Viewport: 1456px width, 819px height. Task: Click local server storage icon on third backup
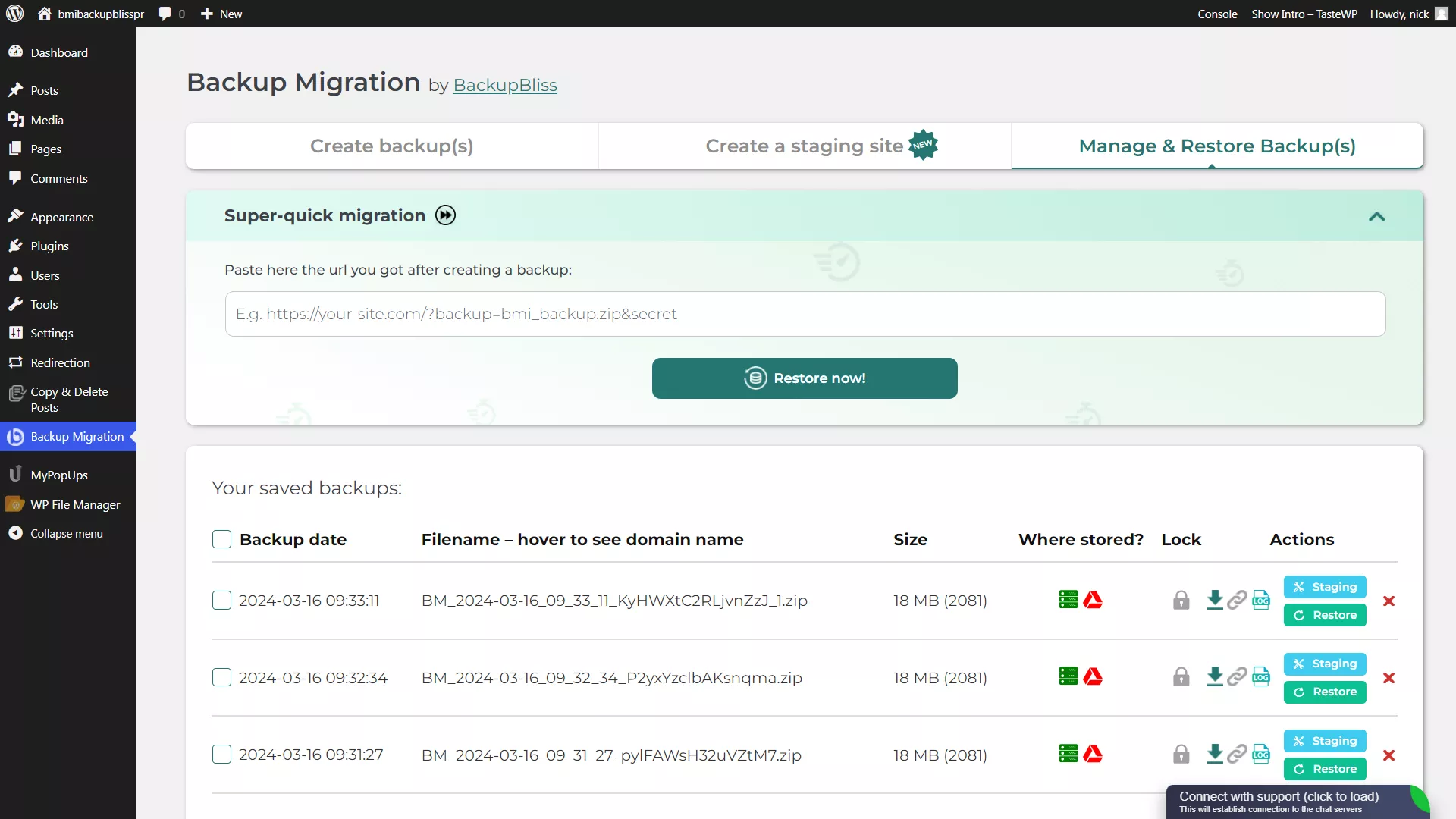pos(1068,754)
